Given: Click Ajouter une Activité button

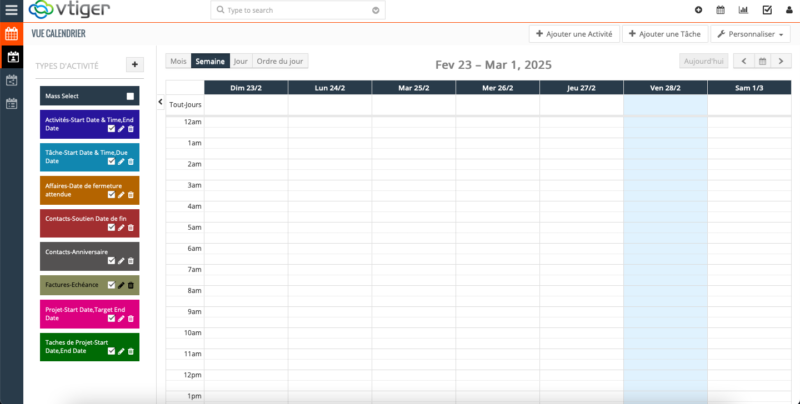Looking at the screenshot, I should click(574, 34).
